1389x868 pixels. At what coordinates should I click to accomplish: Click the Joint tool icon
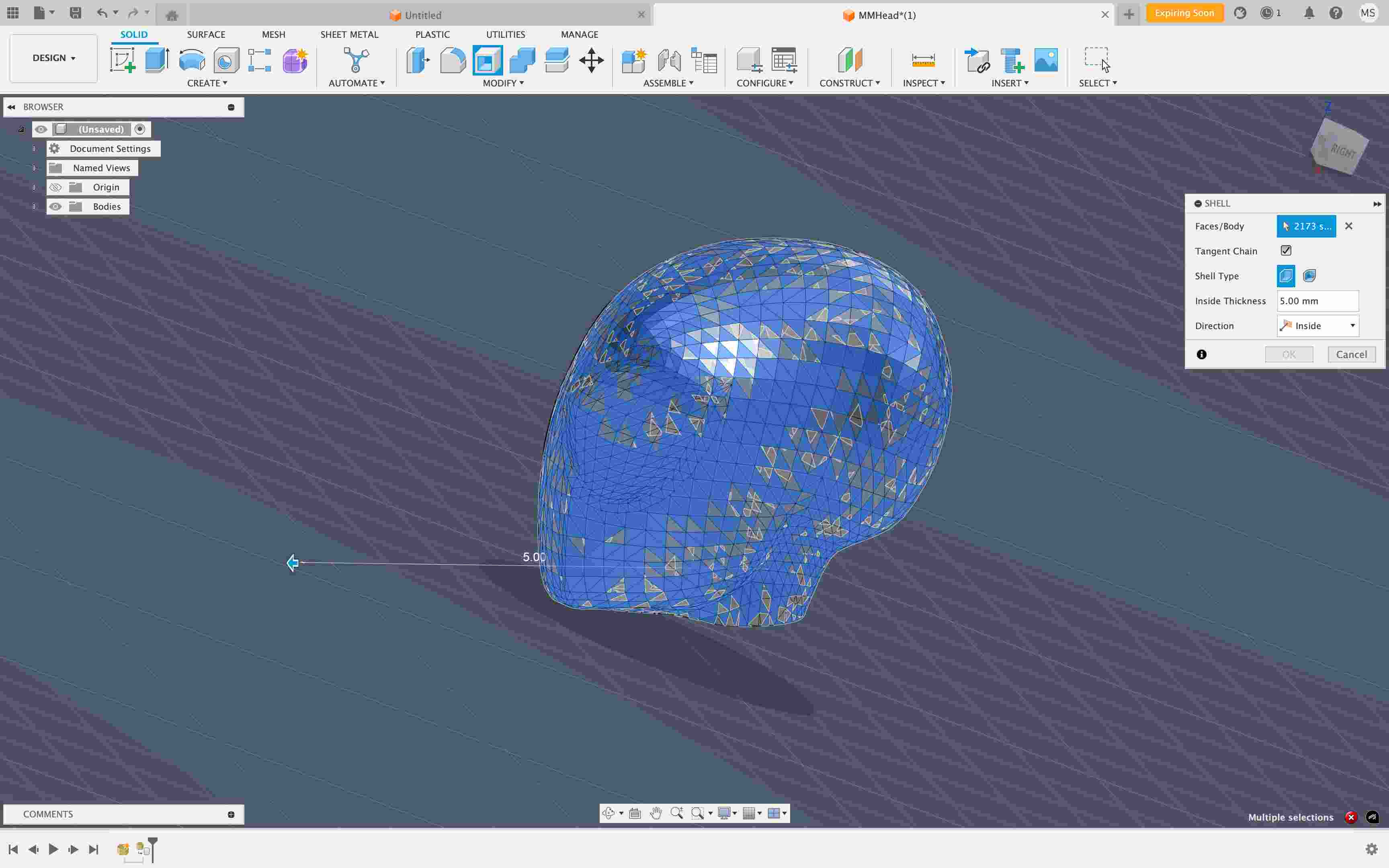point(669,60)
